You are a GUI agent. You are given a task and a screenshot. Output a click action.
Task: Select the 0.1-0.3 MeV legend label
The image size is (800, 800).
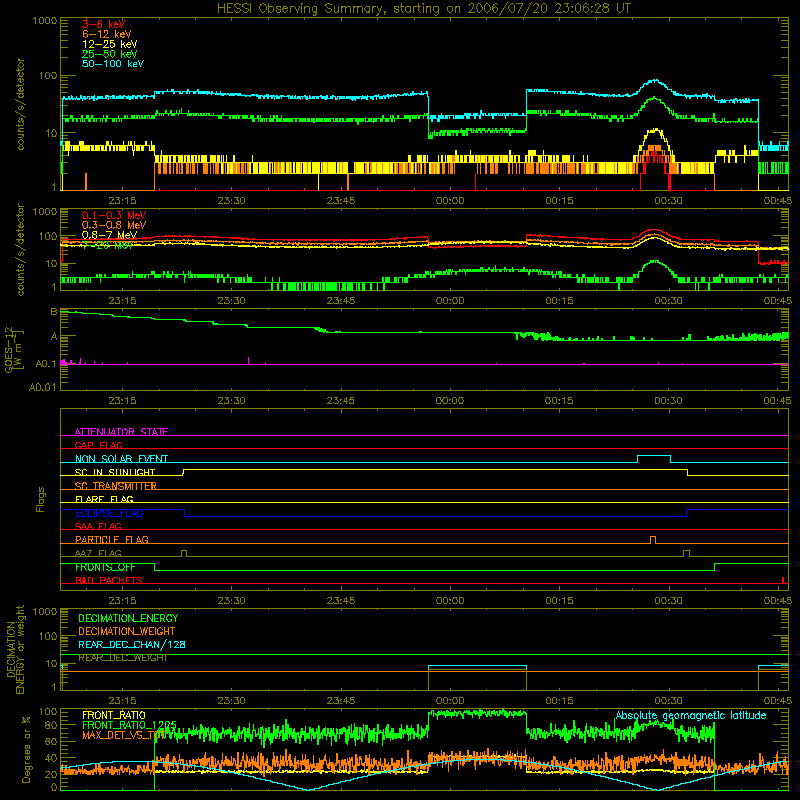pos(114,215)
